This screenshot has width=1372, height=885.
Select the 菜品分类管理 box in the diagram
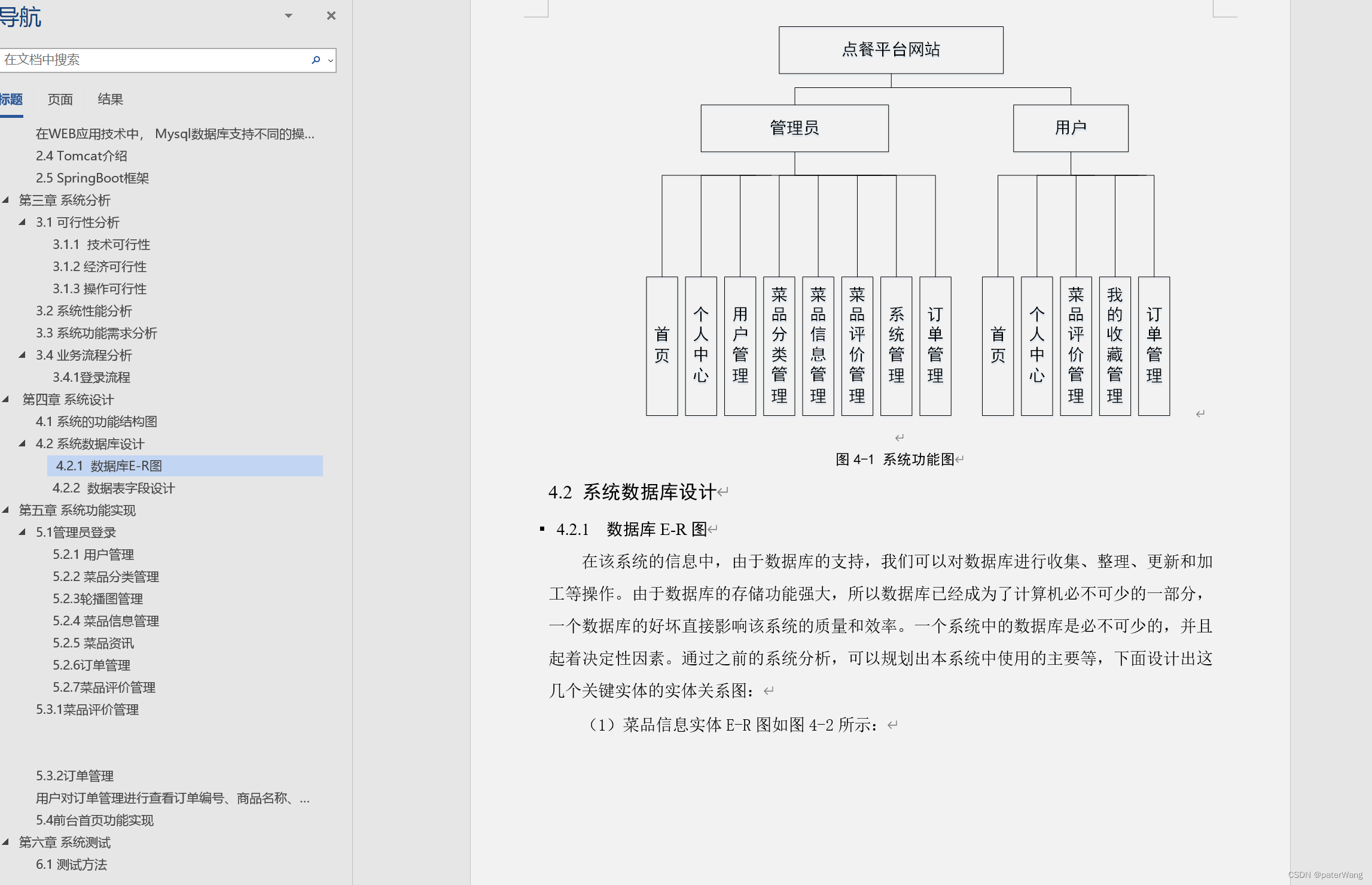click(x=779, y=346)
